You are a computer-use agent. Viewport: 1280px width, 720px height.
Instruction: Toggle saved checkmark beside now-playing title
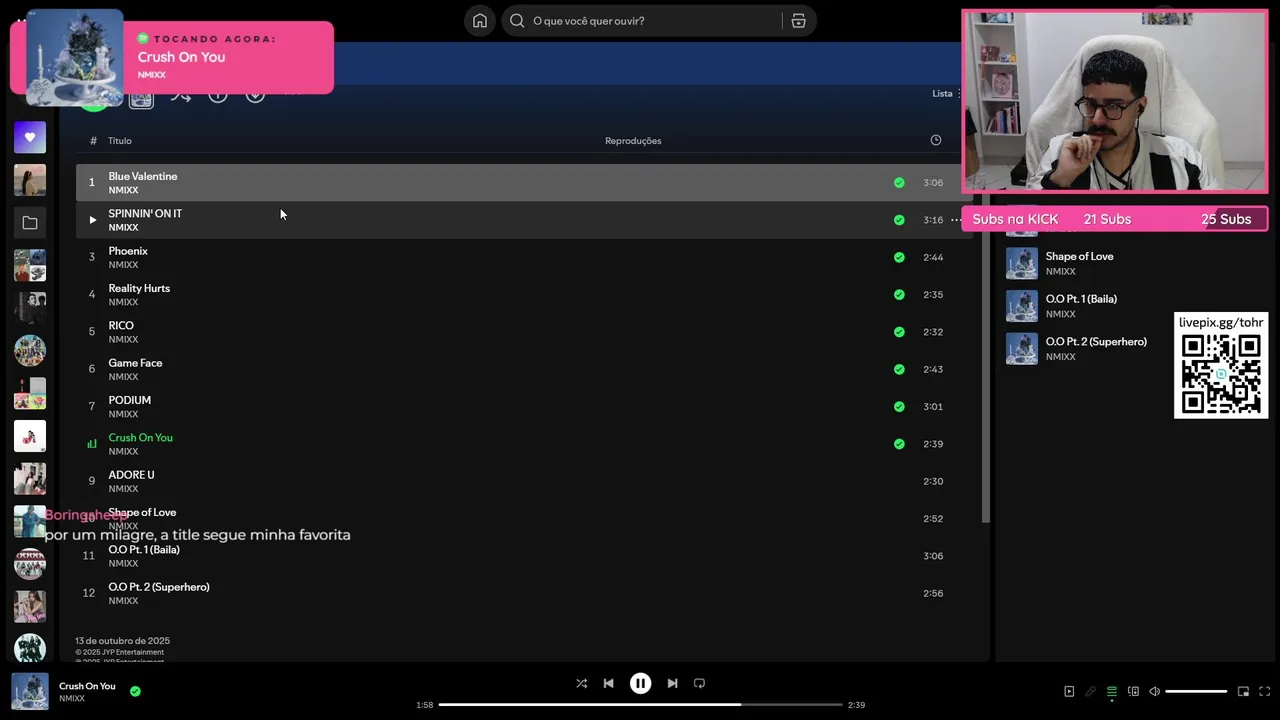click(x=135, y=691)
